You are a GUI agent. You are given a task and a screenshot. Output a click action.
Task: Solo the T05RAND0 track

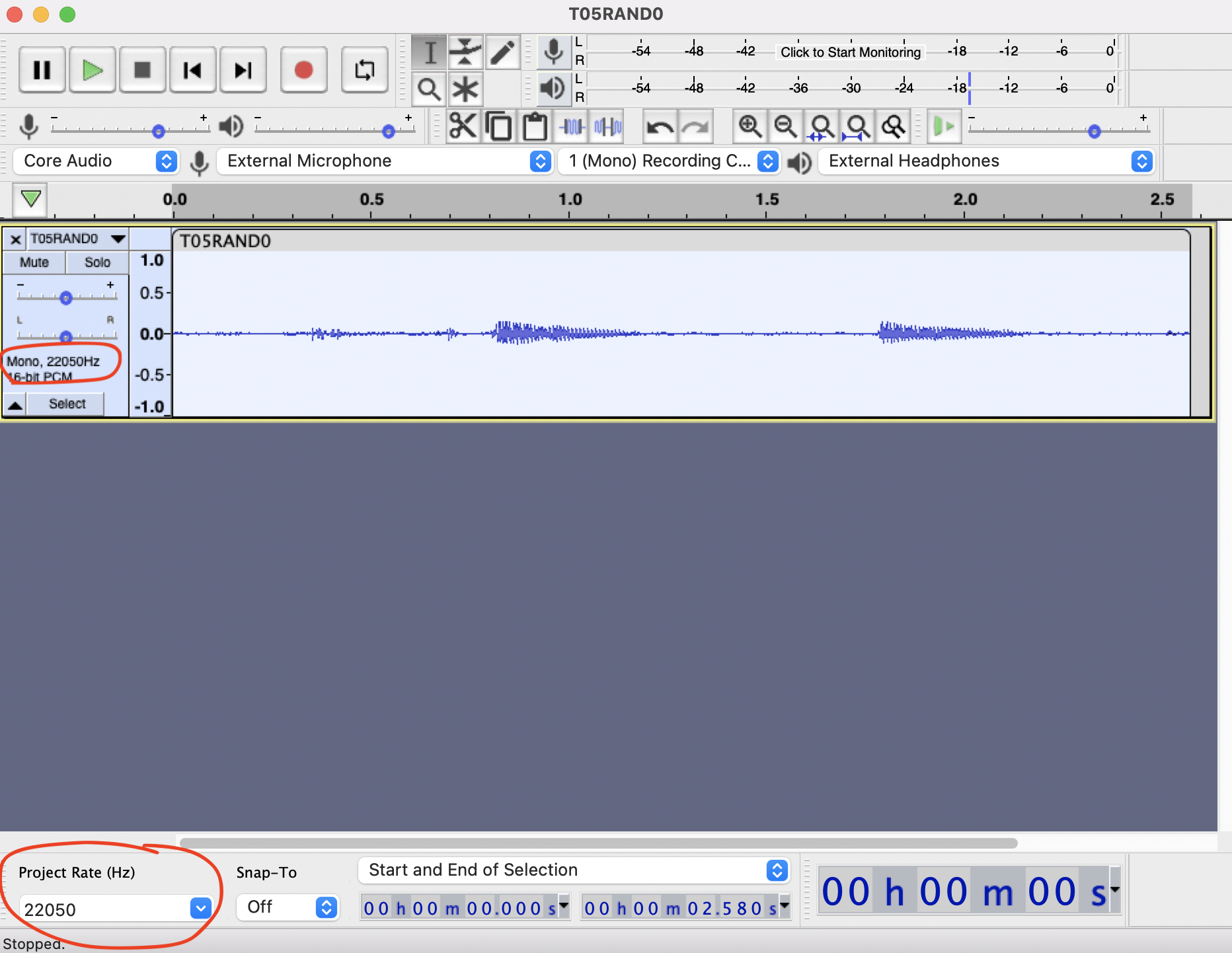[96, 262]
